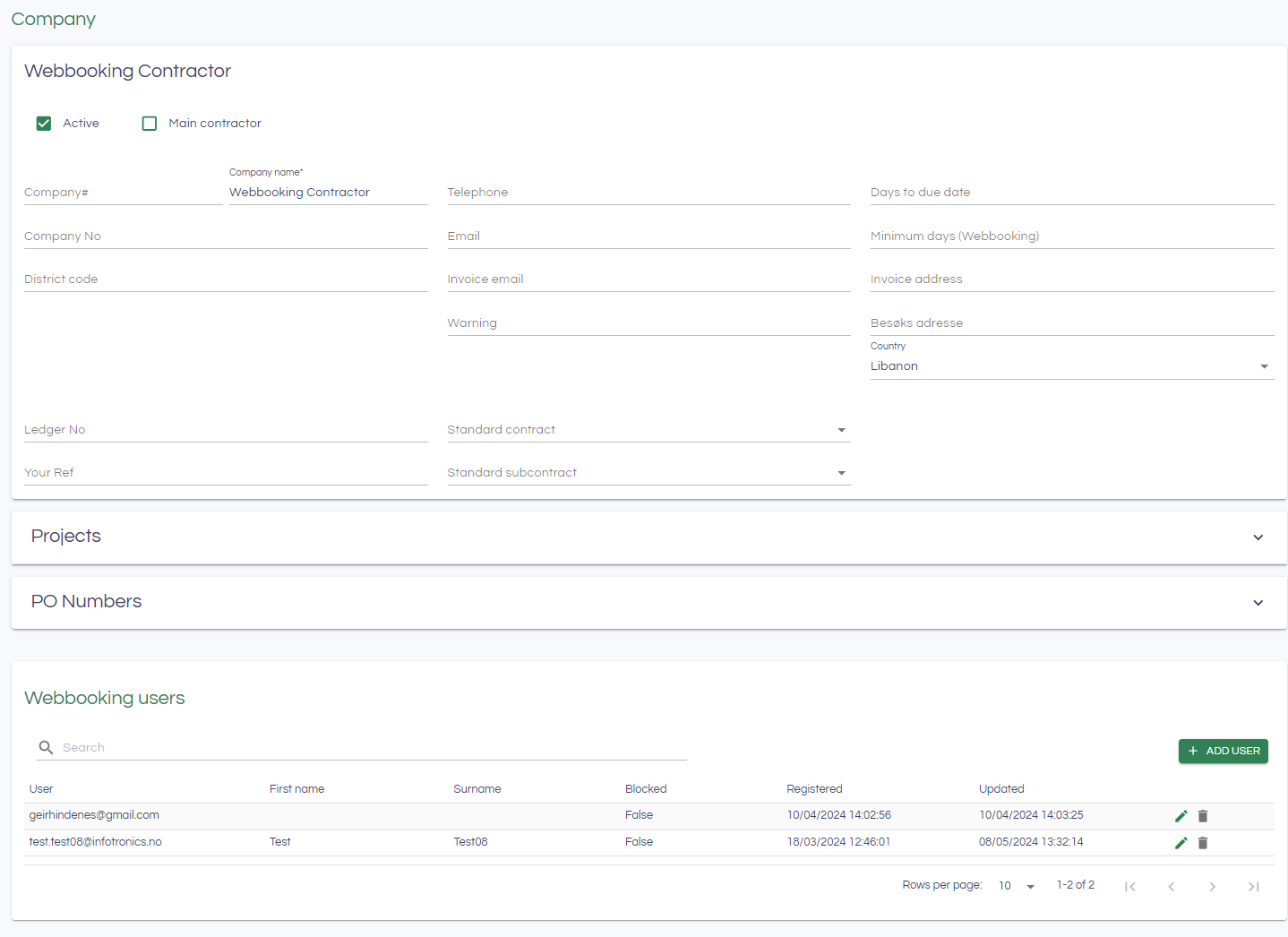The width and height of the screenshot is (1288, 937).
Task: Sort the table by Registered column header
Action: click(x=814, y=789)
